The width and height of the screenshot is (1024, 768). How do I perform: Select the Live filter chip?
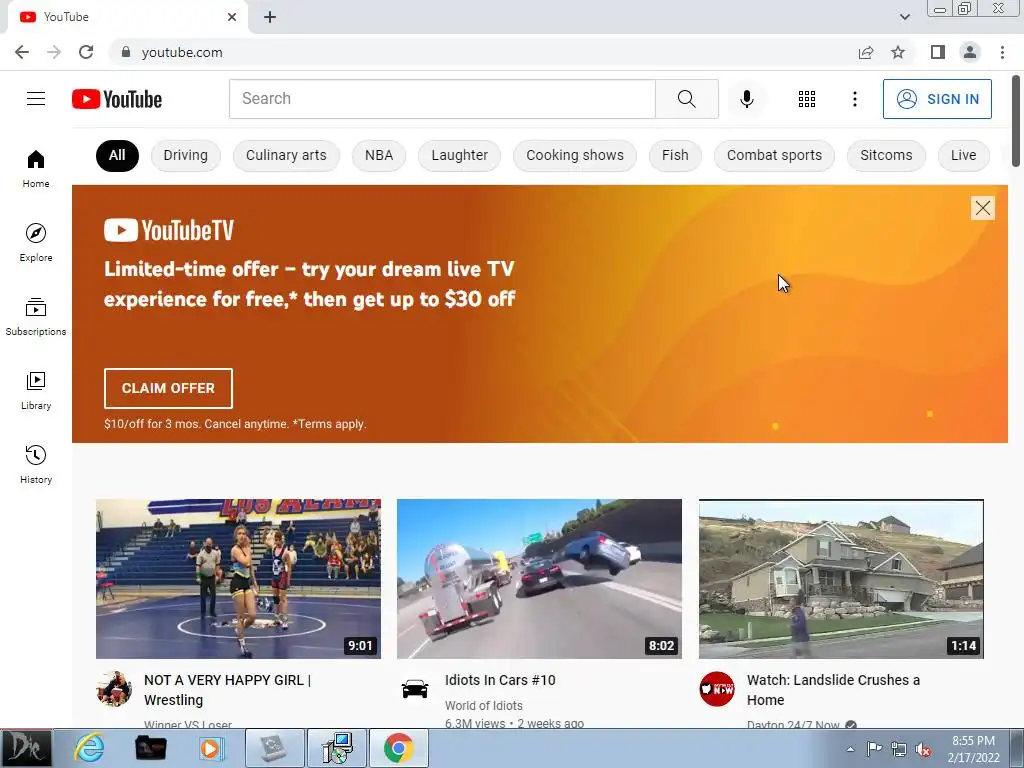(x=963, y=155)
